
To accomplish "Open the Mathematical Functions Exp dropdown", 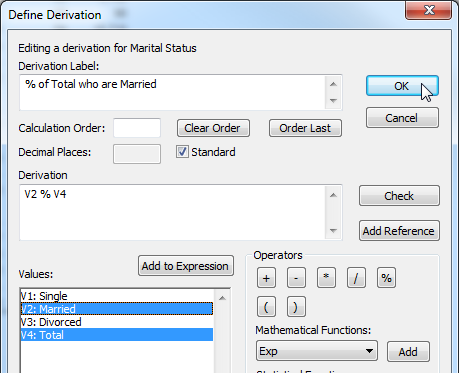I will [x=317, y=351].
